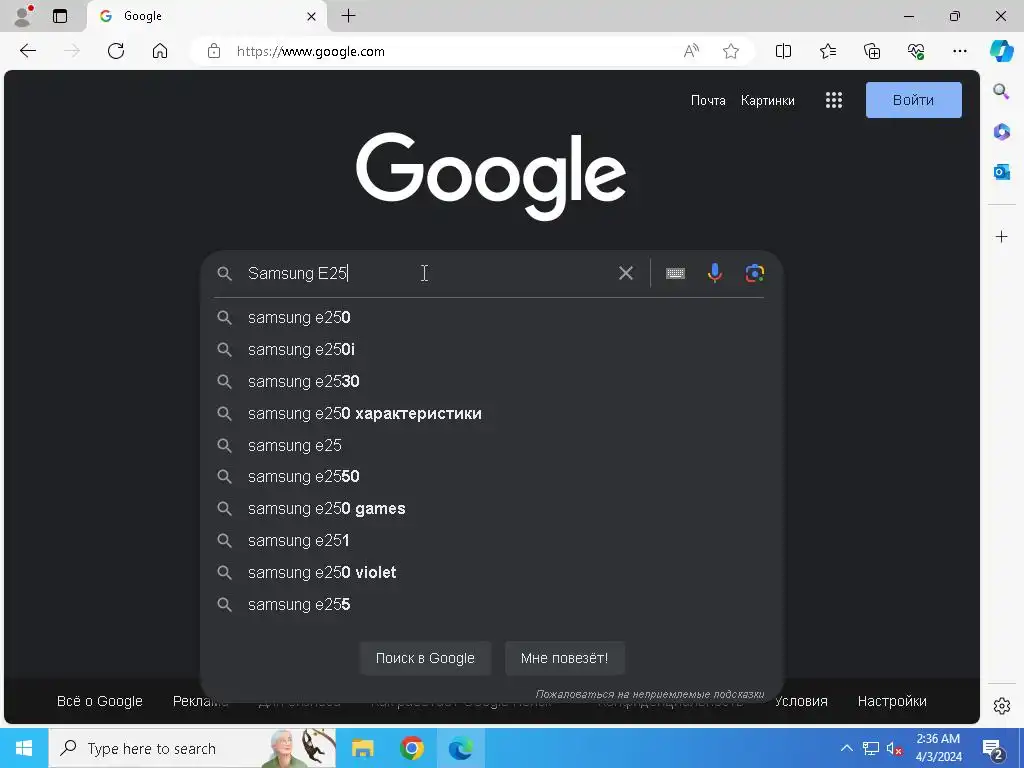Open the Home page icon
This screenshot has height=768, width=1024.
[160, 51]
